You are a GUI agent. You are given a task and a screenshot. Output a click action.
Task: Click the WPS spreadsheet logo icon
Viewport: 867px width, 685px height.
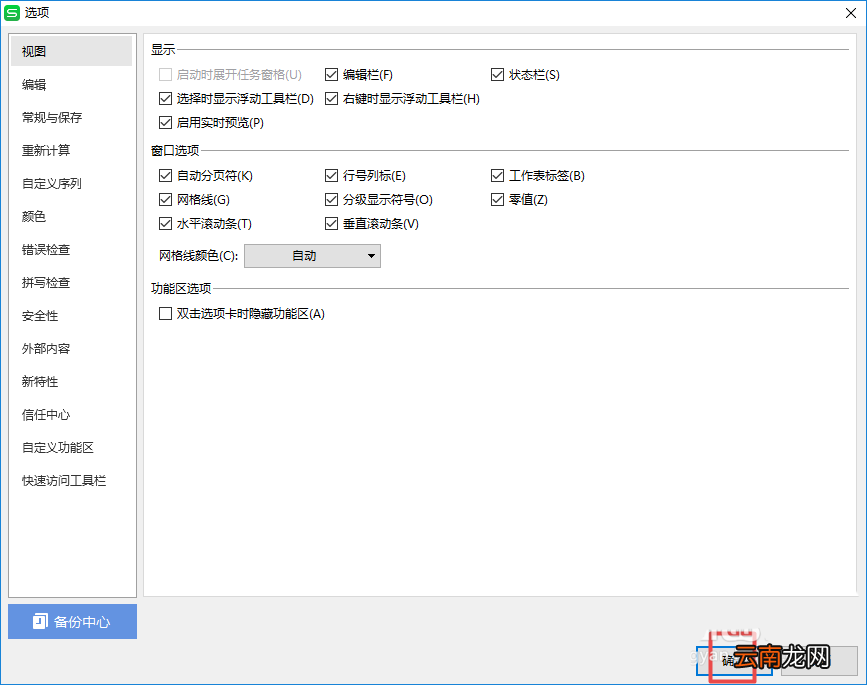[12, 13]
